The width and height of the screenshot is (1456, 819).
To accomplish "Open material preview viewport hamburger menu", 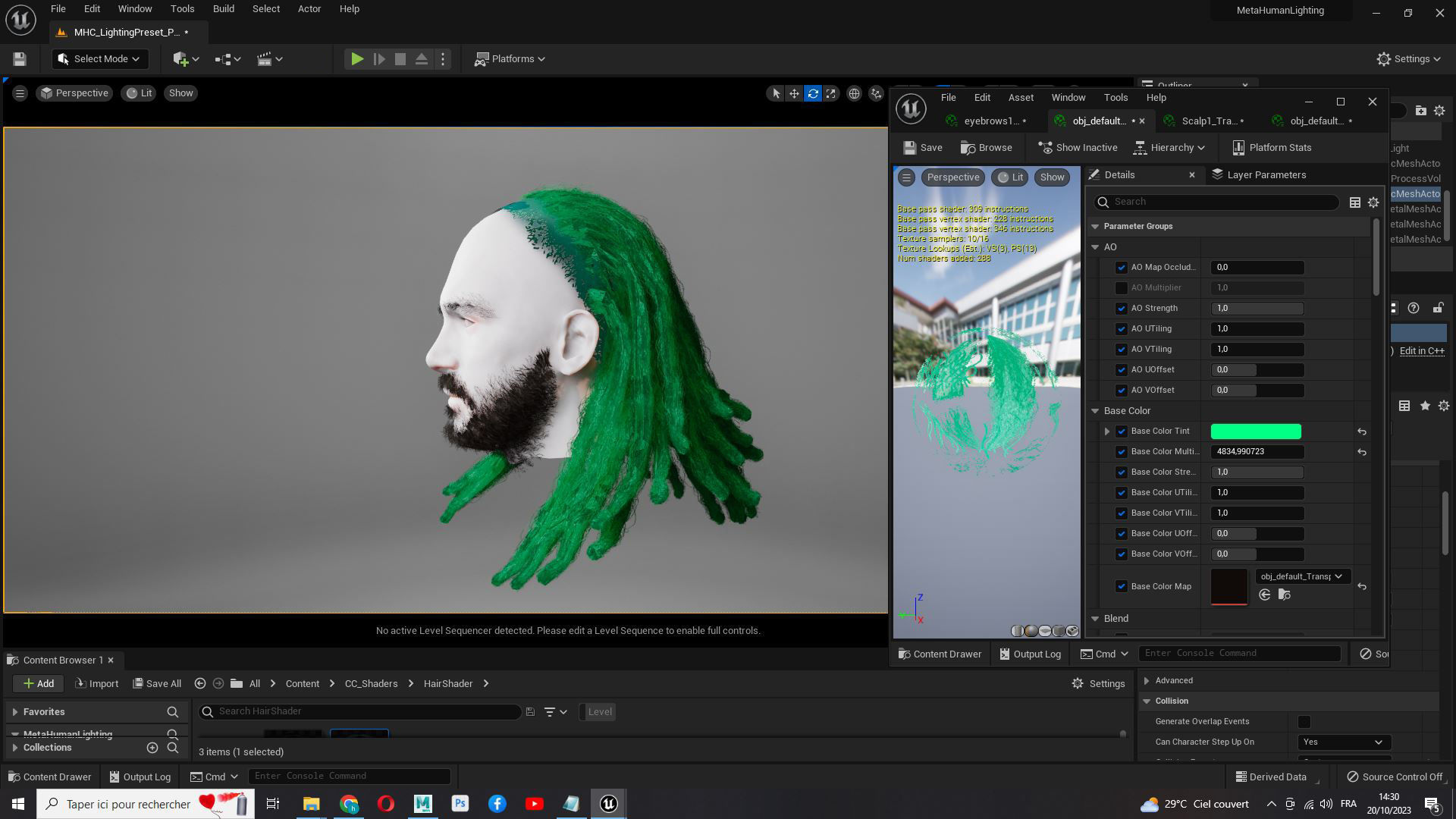I will point(906,177).
